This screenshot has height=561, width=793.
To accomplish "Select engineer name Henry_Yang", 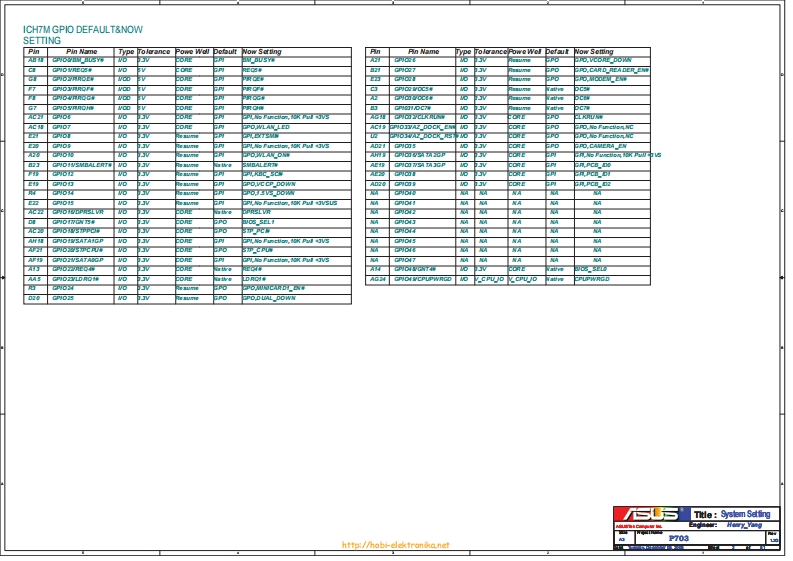I will tap(744, 524).
